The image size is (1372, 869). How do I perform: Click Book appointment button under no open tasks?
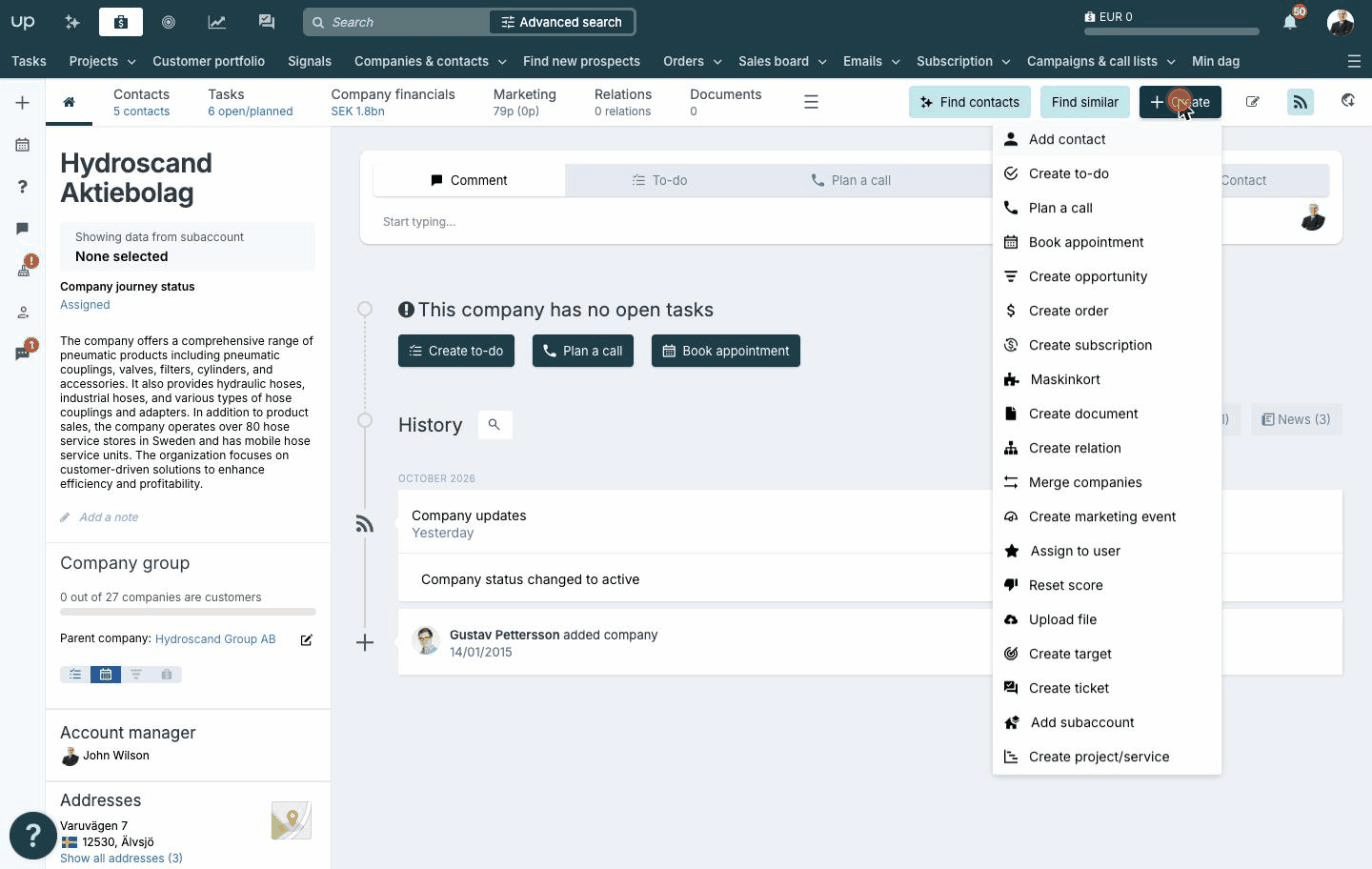[x=726, y=351]
